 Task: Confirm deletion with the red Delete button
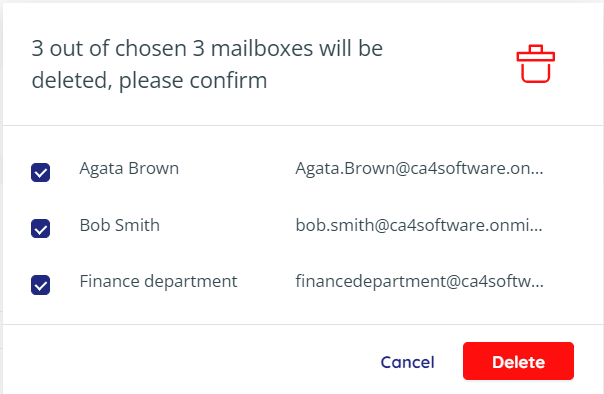[x=518, y=361]
